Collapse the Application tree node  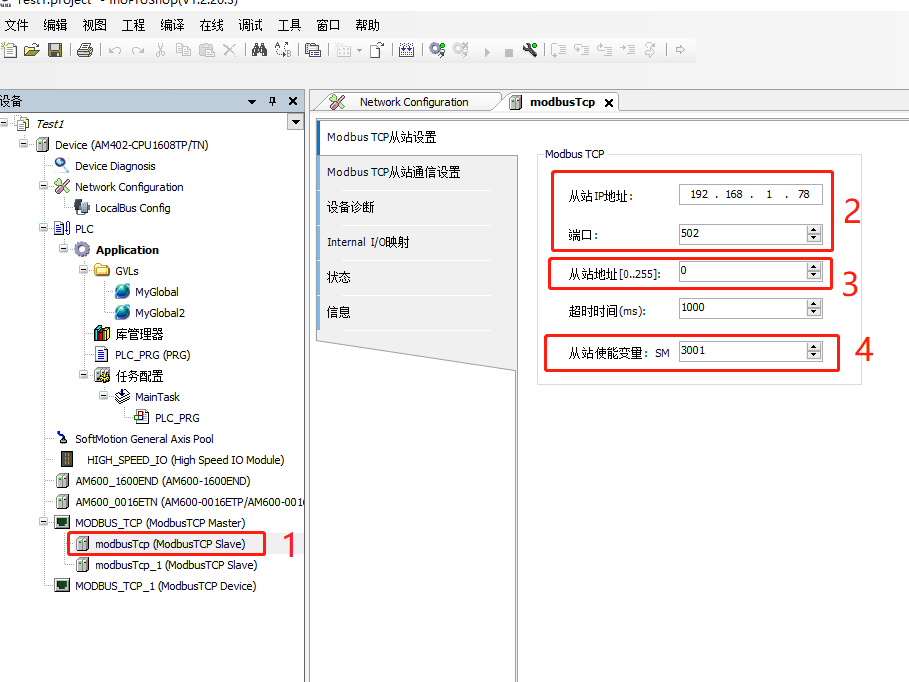pyautogui.click(x=63, y=248)
